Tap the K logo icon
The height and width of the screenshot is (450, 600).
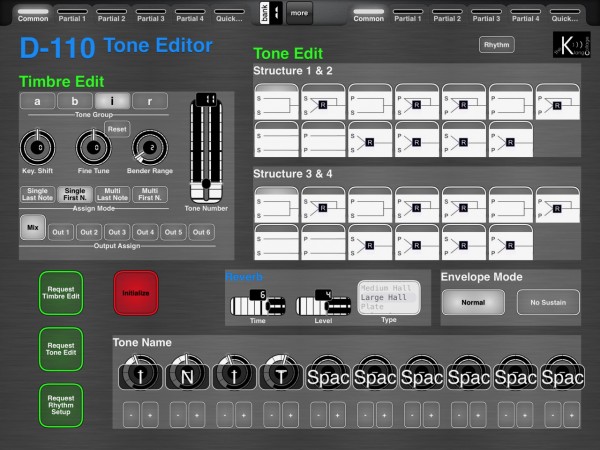(571, 45)
